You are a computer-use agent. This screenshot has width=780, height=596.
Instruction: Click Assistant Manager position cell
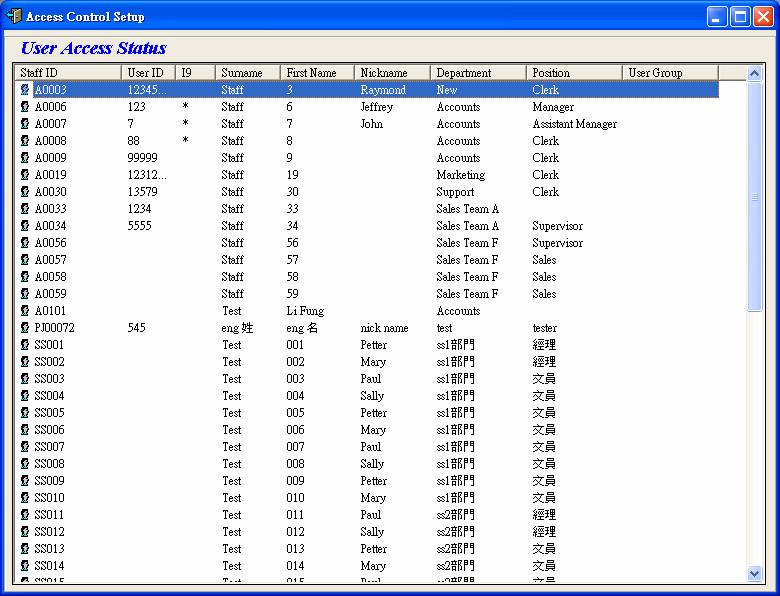click(575, 123)
